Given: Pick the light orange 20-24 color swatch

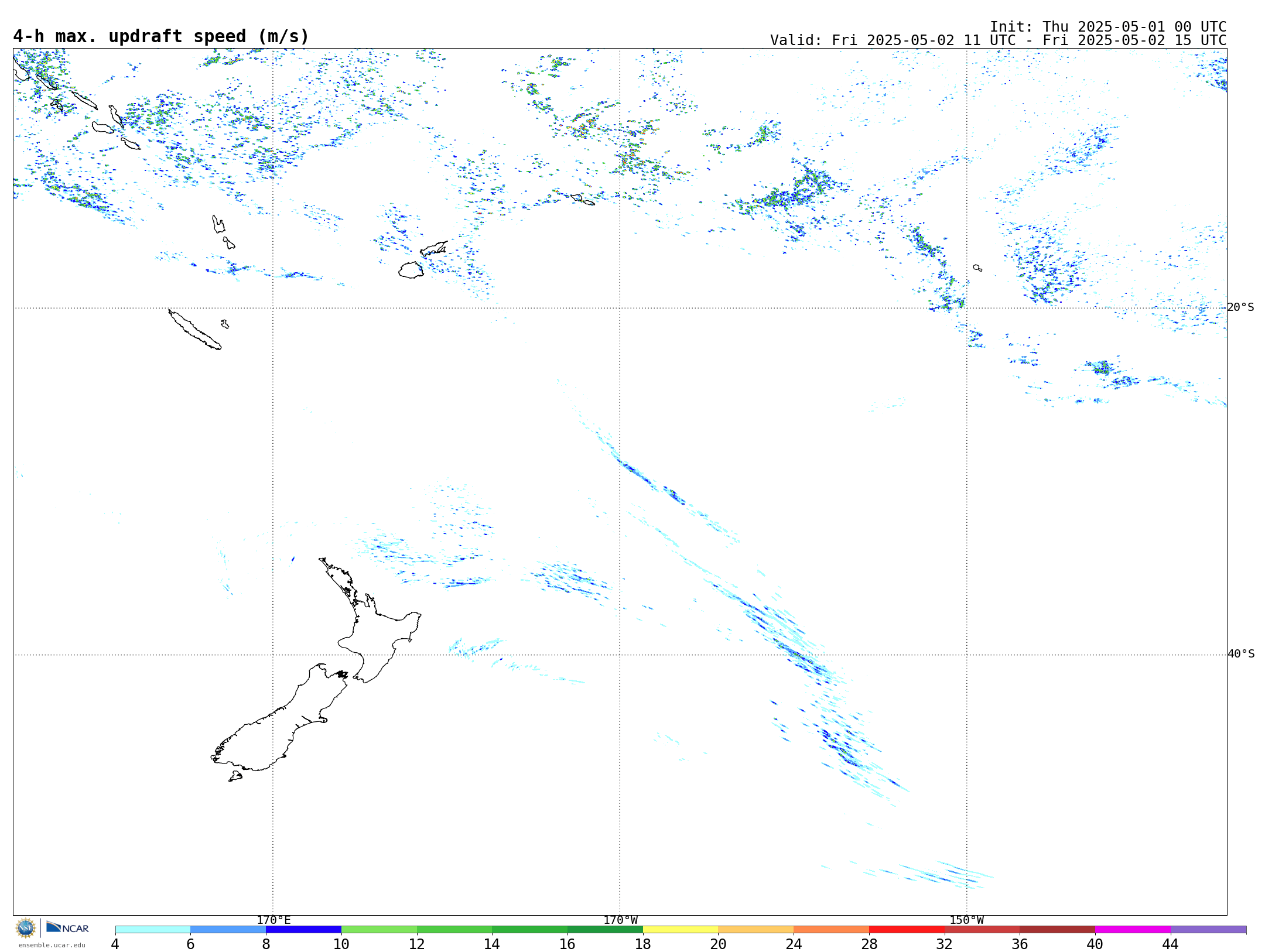Looking at the screenshot, I should point(756,930).
